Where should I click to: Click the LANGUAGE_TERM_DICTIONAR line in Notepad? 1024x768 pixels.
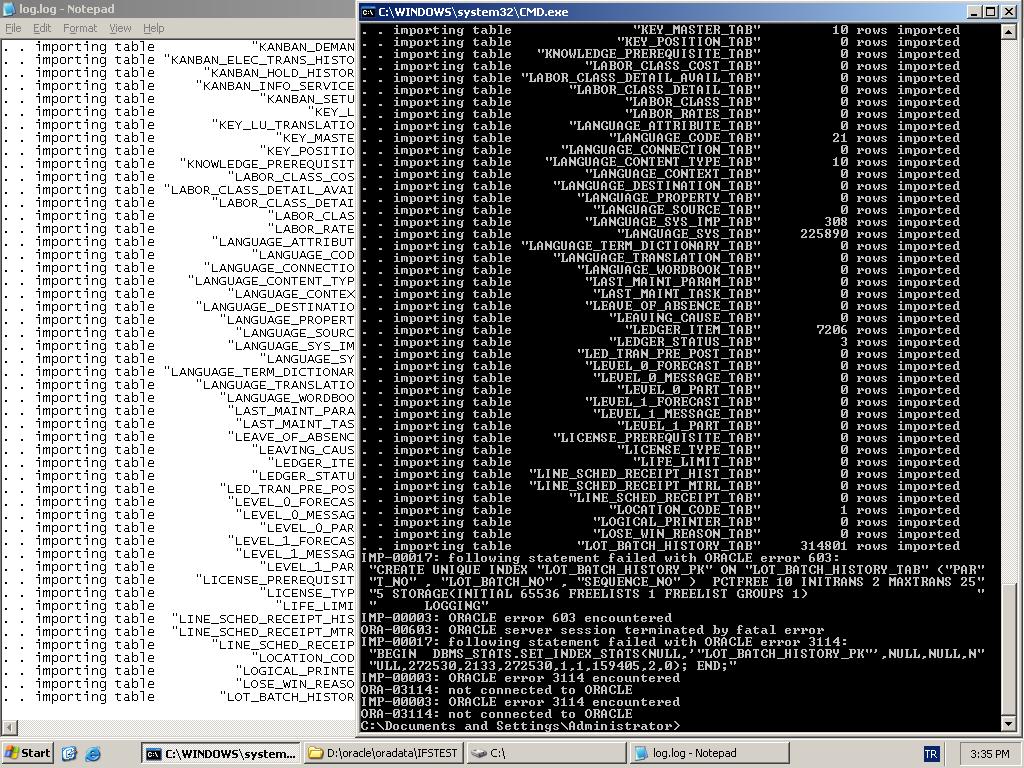pos(178,372)
